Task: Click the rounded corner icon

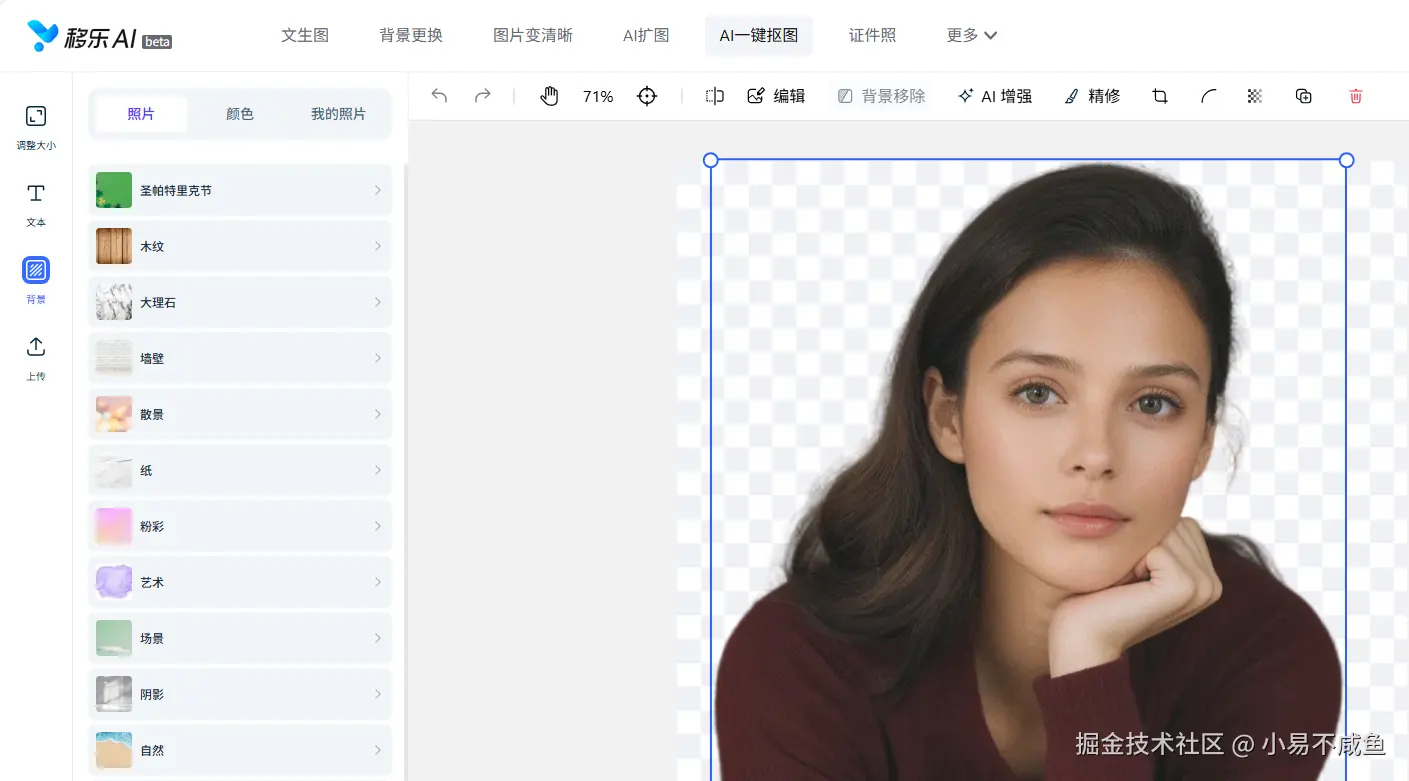Action: tap(1208, 96)
